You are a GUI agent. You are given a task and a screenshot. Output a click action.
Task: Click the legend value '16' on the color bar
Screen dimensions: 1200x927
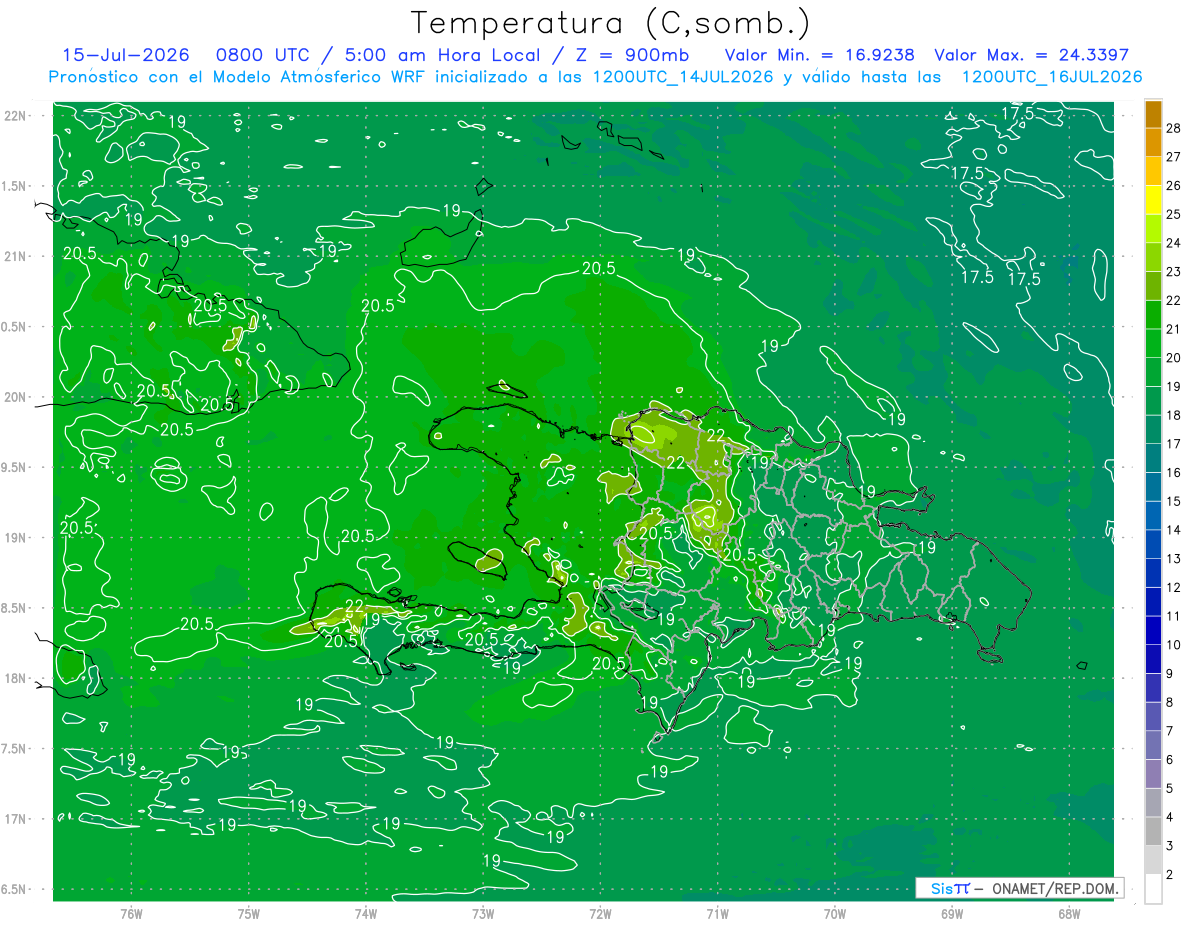[x=1175, y=473]
